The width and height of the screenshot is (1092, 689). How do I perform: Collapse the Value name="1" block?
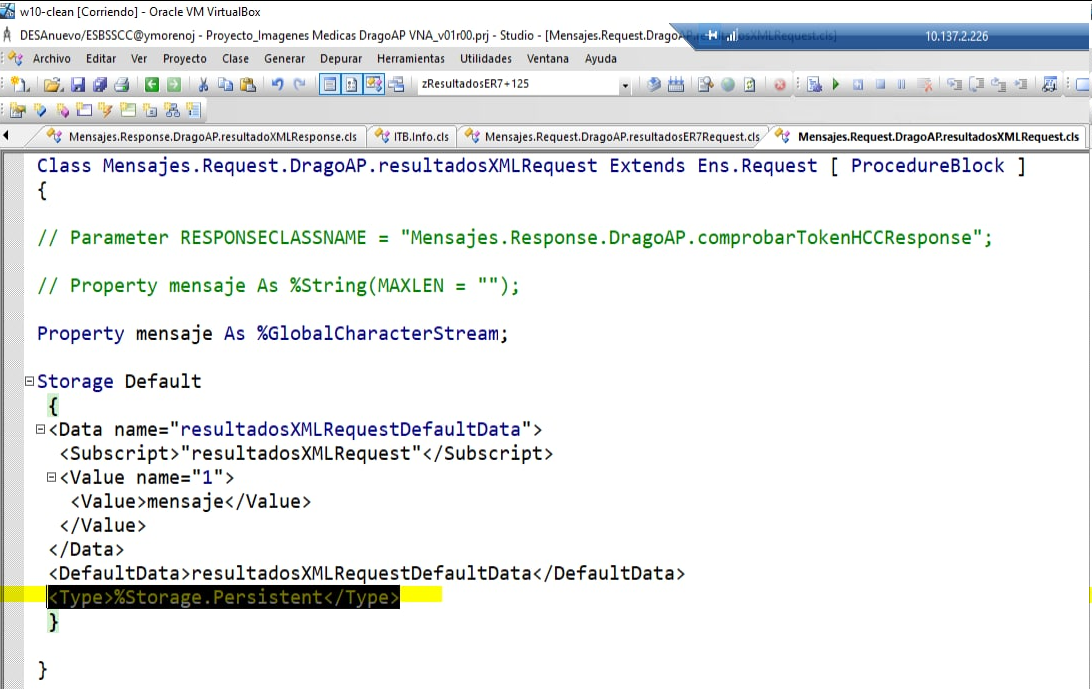[x=51, y=478]
